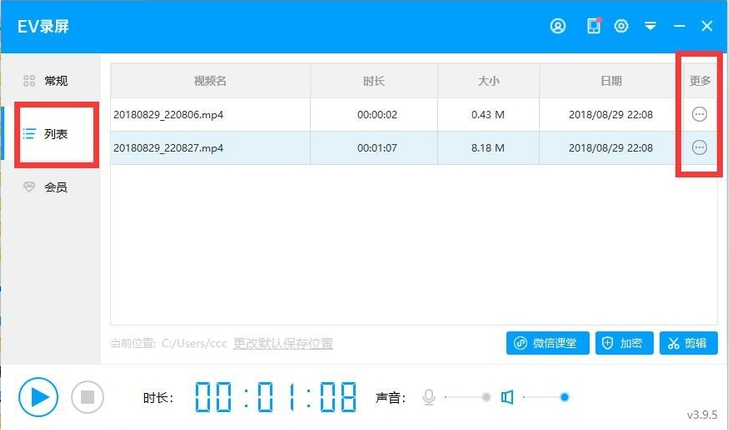Click the 加密 encrypt button

click(x=625, y=343)
